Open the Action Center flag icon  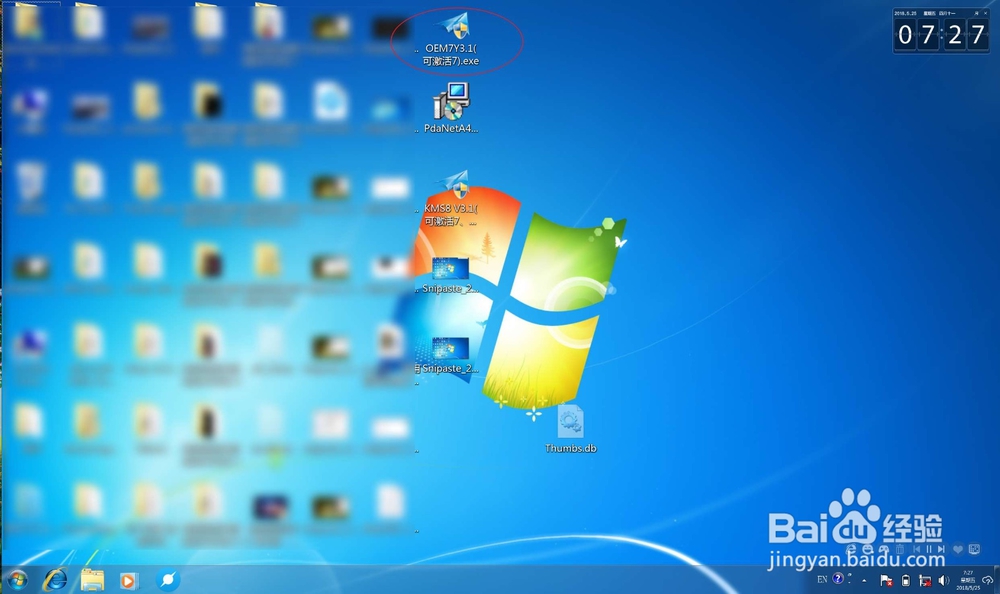coord(886,581)
